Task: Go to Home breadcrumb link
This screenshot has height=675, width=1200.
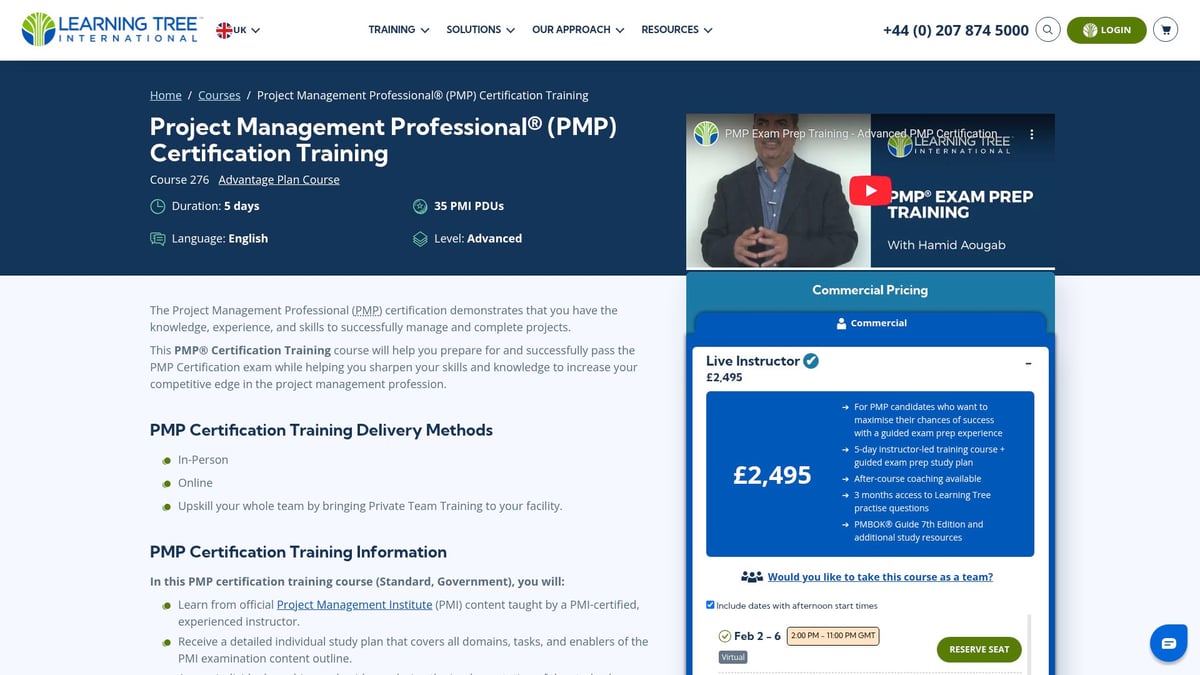Action: point(166,96)
